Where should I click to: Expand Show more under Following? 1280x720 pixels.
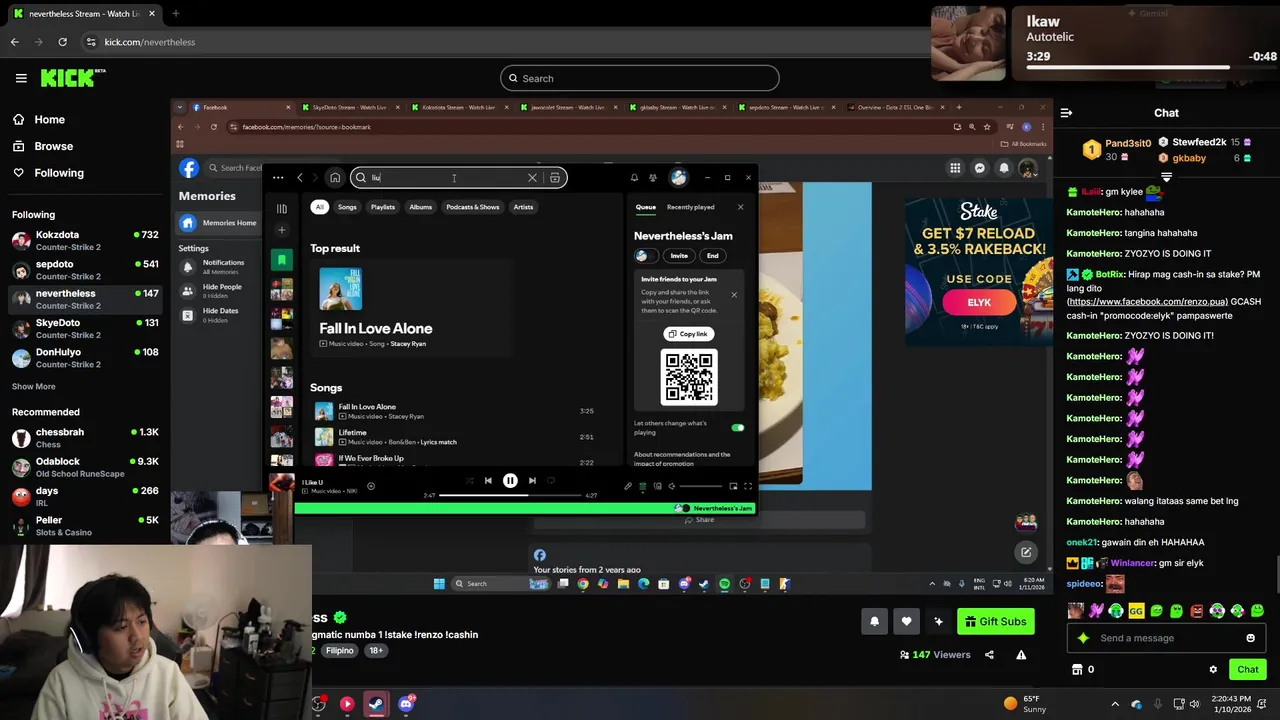coord(34,386)
